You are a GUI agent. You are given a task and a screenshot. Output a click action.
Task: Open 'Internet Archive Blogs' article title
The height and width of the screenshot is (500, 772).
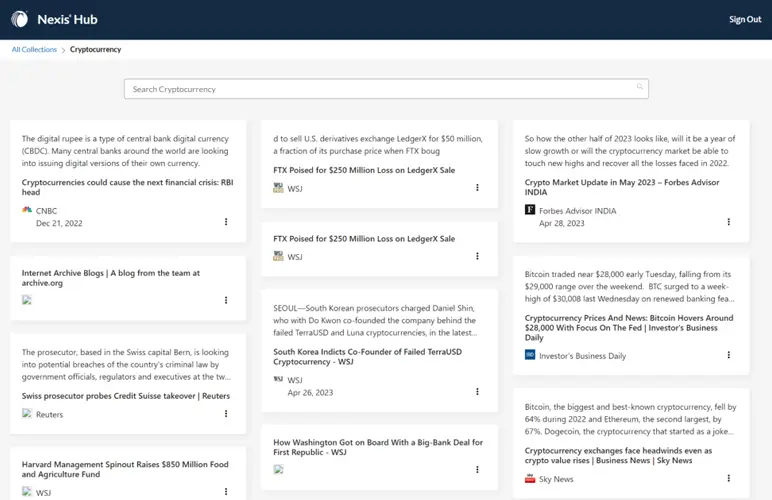pos(111,278)
